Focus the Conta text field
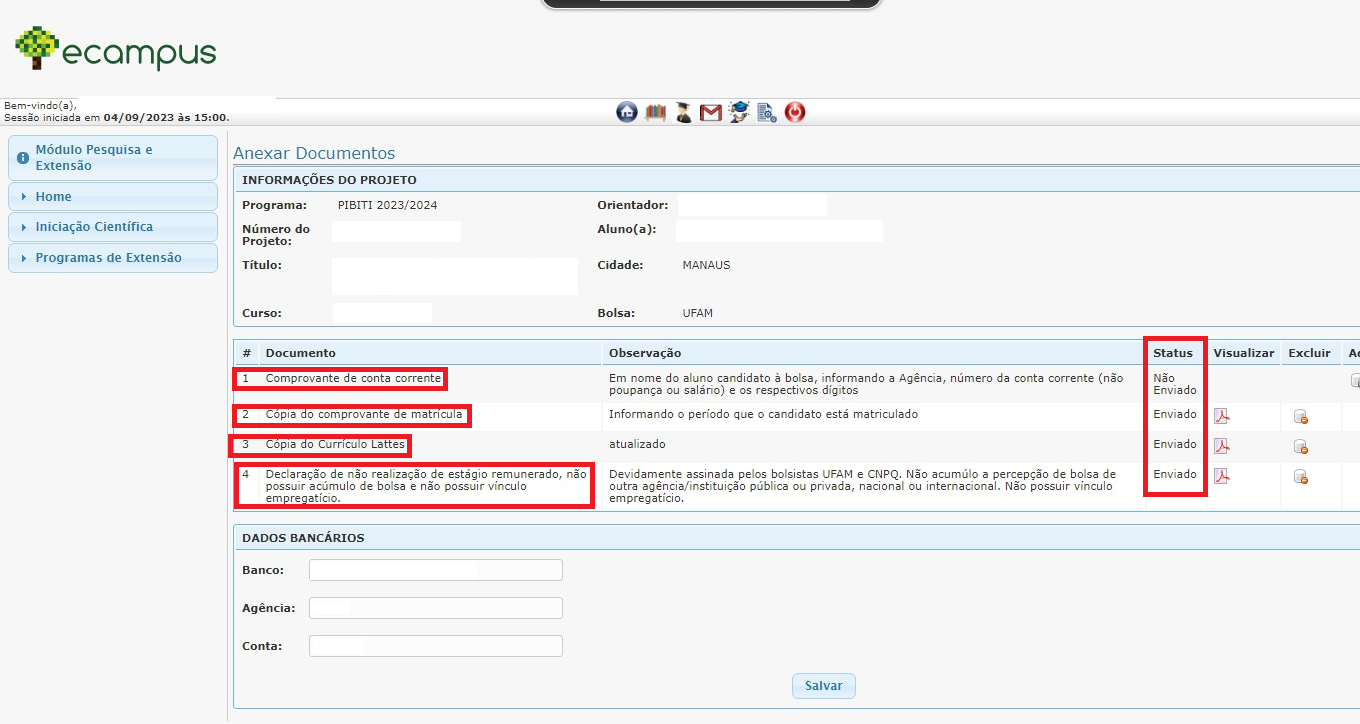 [435, 646]
